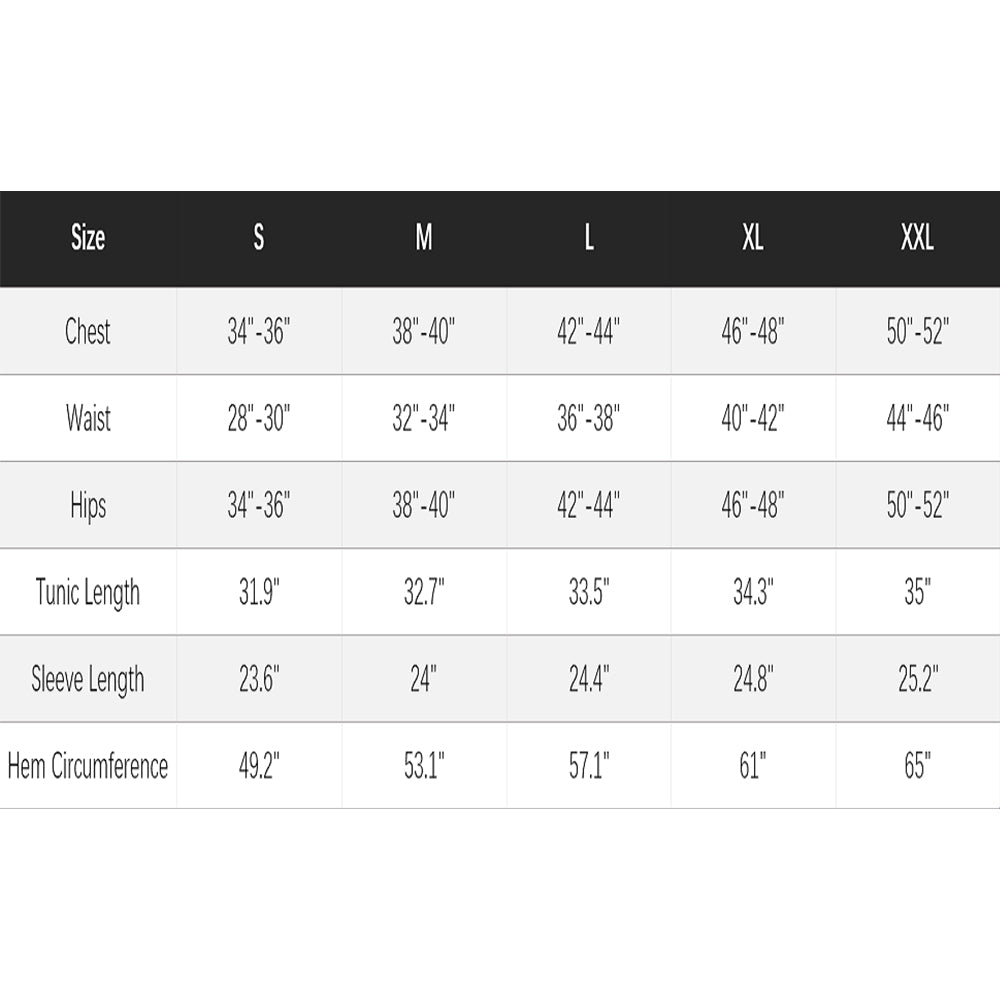Click the Tunic Length 31.9" cell
This screenshot has height=1000, width=1000.
click(x=259, y=592)
